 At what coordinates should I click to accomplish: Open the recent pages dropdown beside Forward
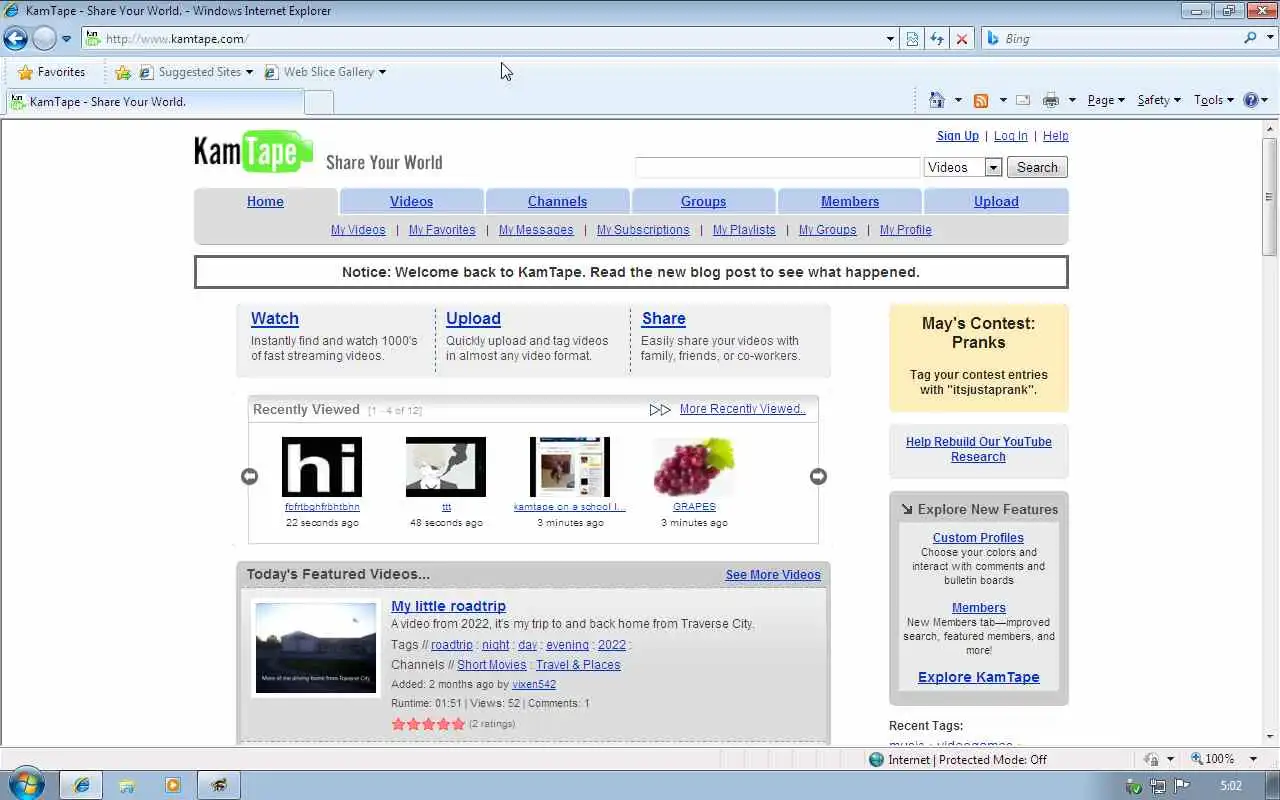[x=67, y=39]
